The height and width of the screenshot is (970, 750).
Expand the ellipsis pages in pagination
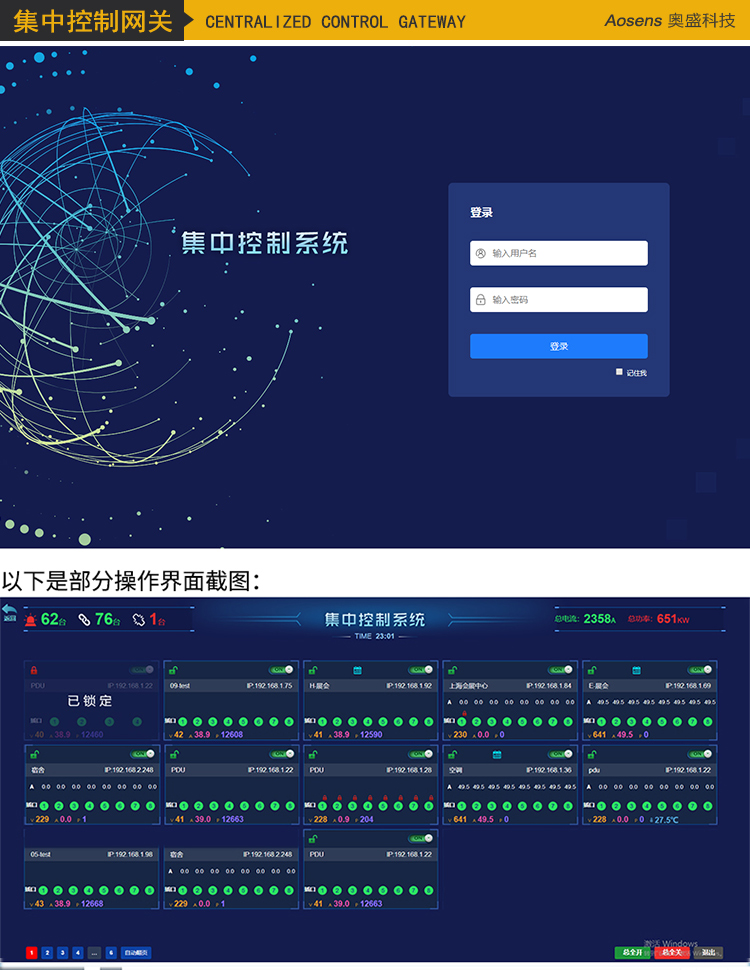(94, 953)
